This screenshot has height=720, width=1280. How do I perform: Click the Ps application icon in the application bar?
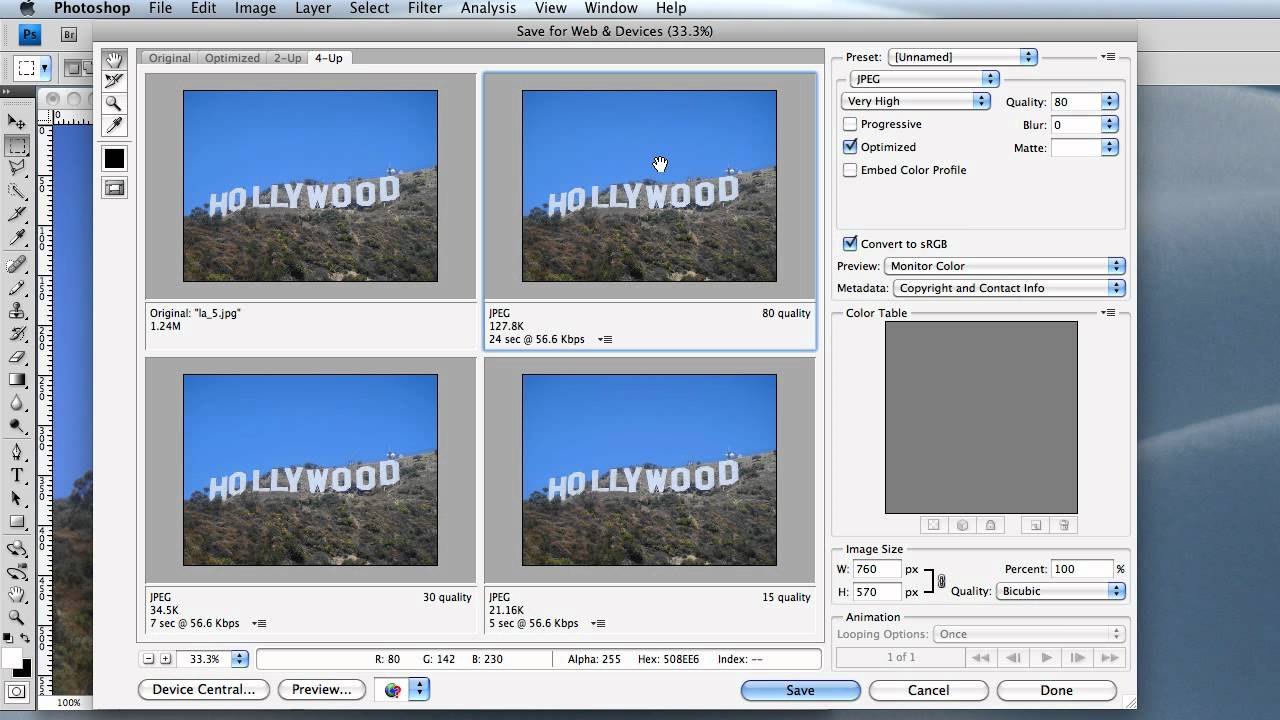pos(30,34)
